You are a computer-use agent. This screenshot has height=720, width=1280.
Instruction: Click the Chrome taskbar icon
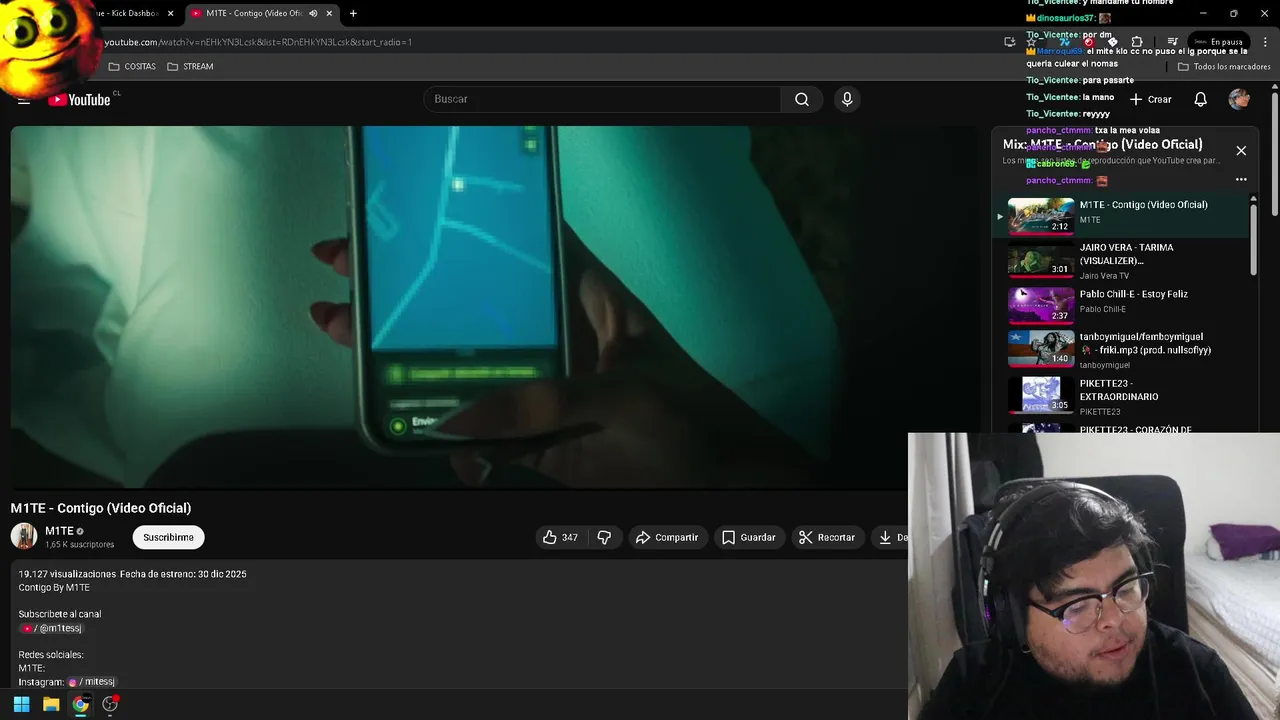click(80, 704)
